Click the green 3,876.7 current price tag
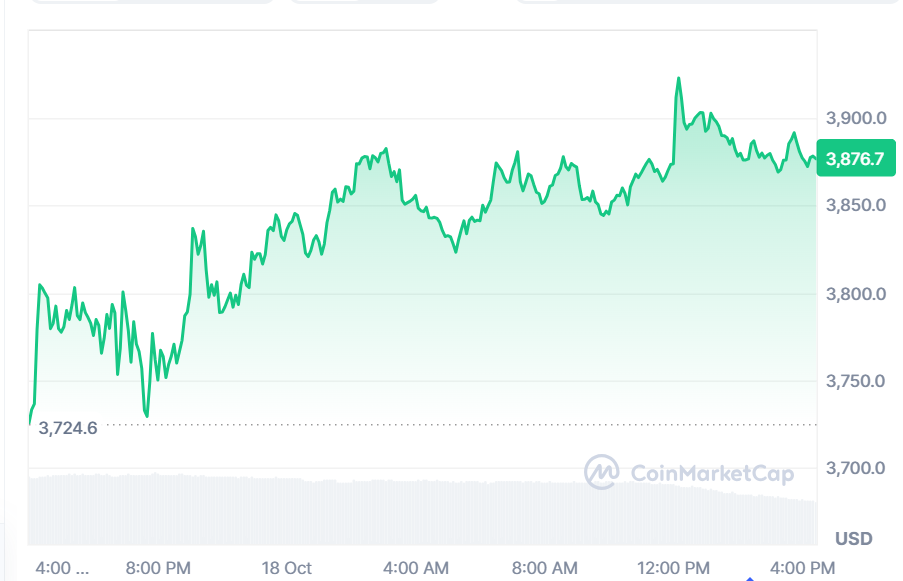Screen dimensions: 903x581 click(856, 158)
